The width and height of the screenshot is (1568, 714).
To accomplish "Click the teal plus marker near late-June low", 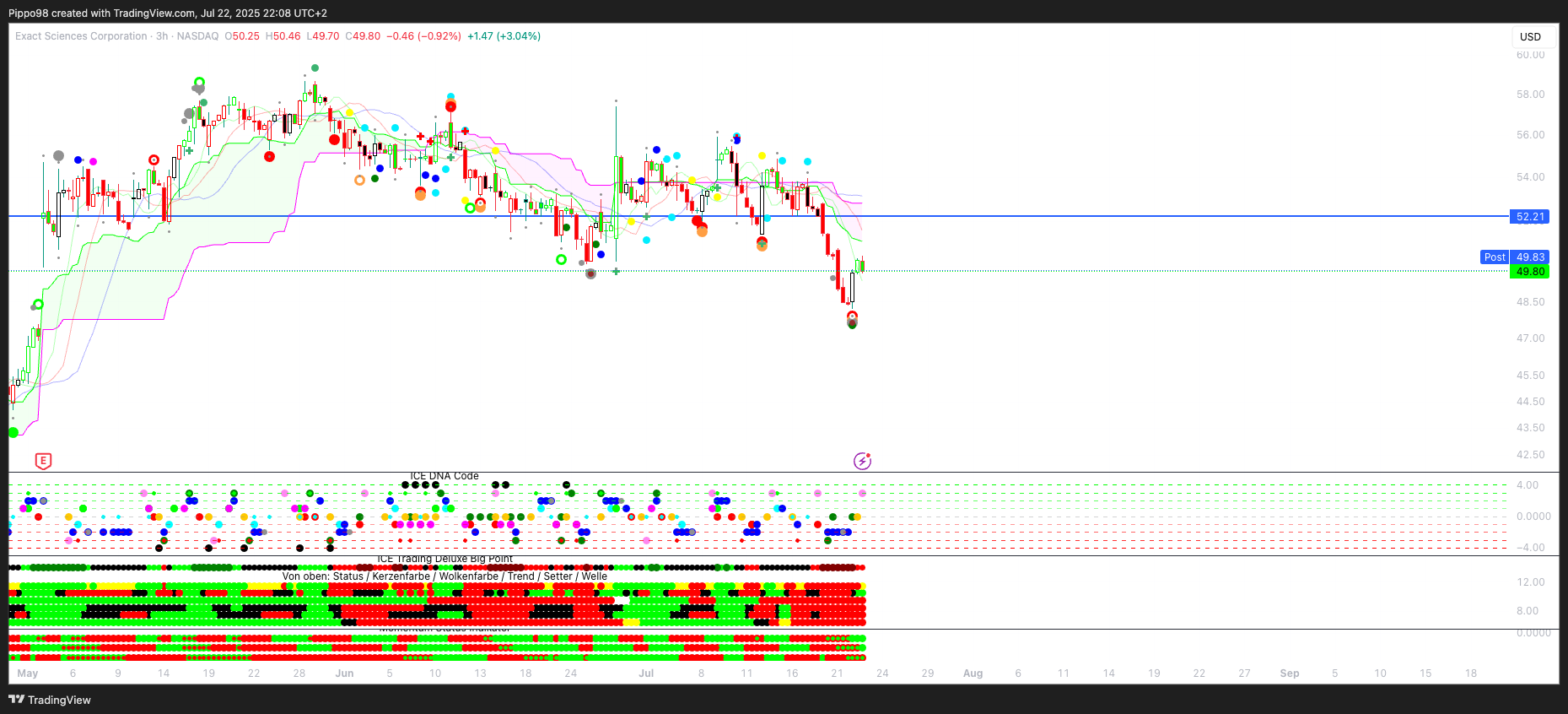I will [x=617, y=271].
